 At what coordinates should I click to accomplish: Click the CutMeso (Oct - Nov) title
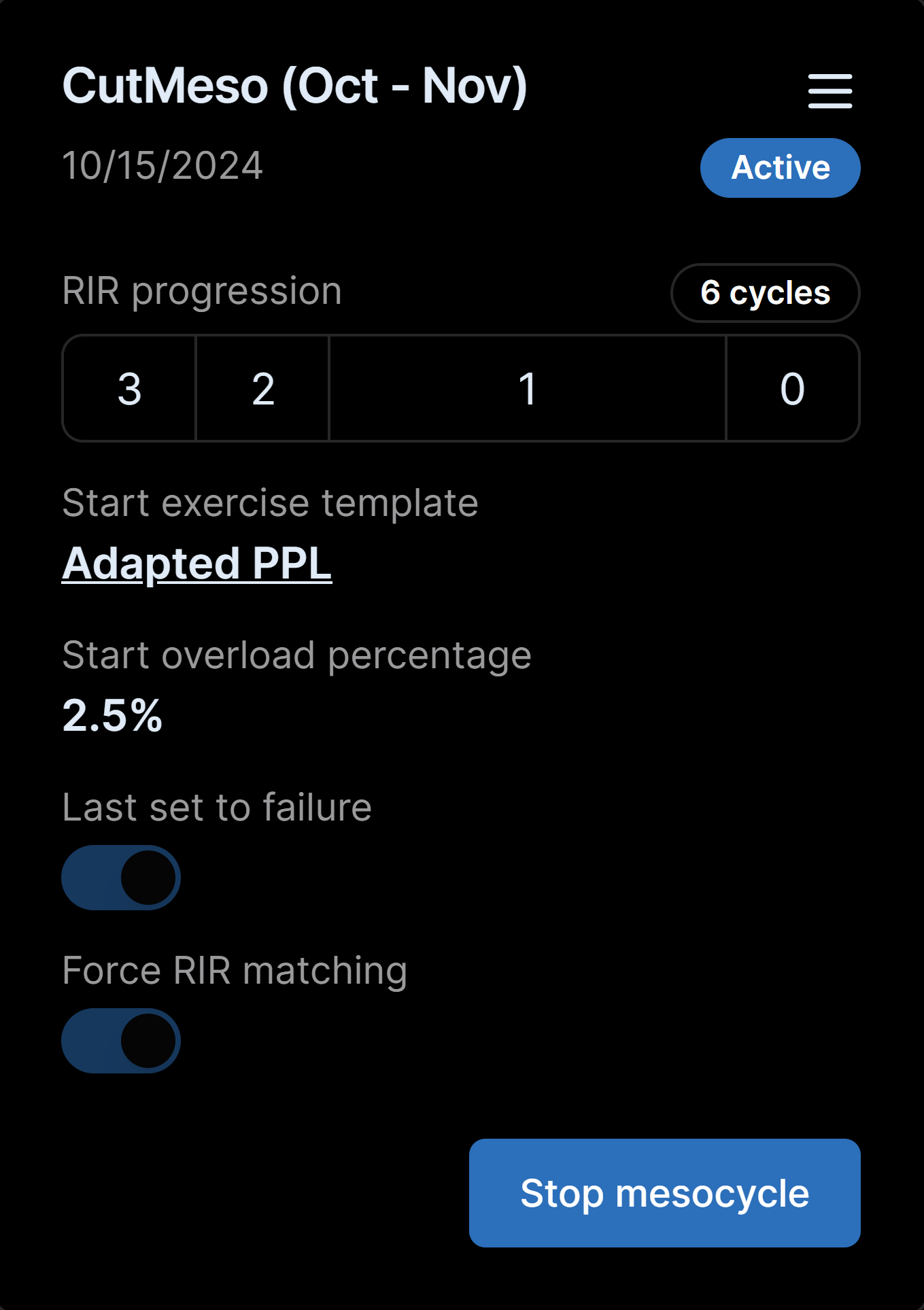[x=294, y=86]
